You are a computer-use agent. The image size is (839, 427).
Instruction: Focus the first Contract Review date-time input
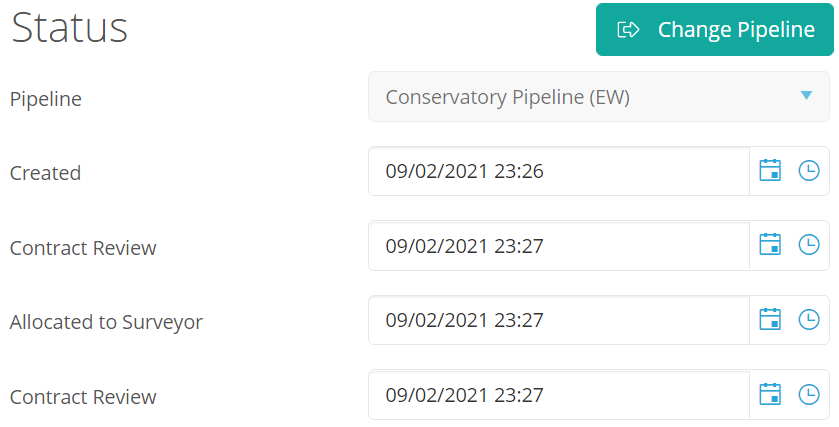click(559, 246)
